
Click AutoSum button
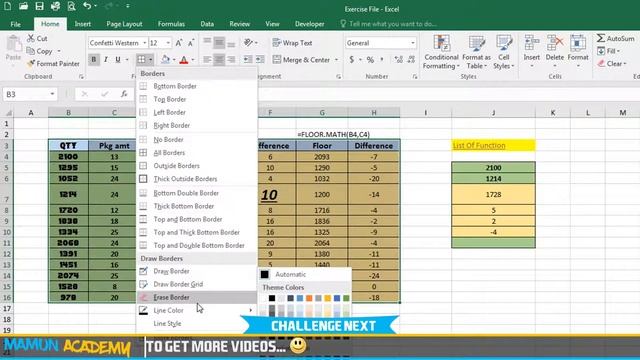tap(616, 38)
